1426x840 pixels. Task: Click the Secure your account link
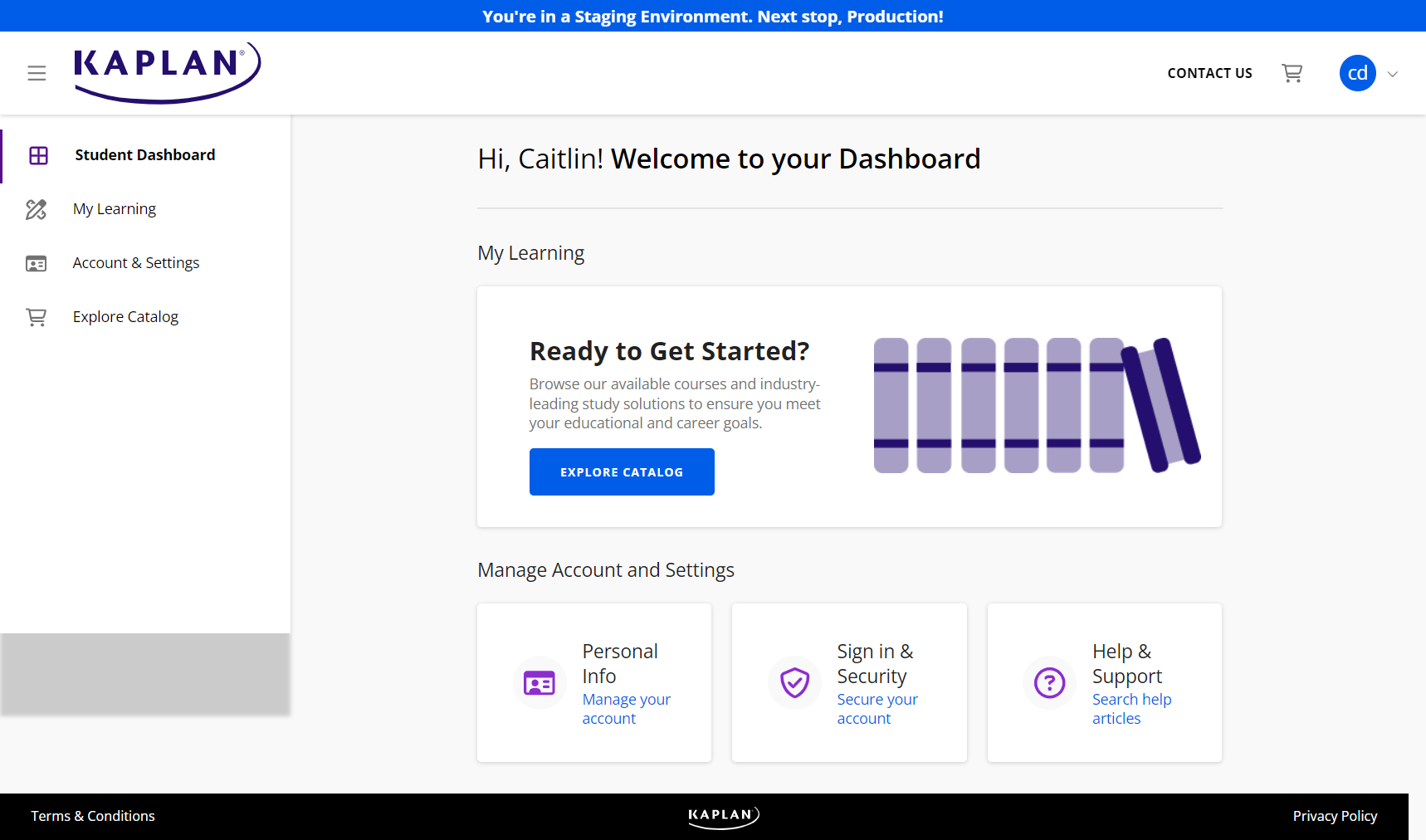(877, 709)
